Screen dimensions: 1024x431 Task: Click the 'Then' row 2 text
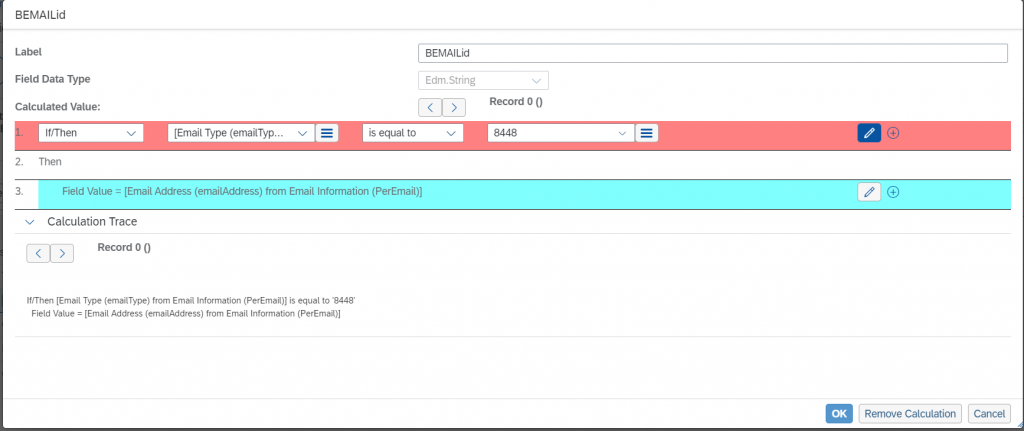pyautogui.click(x=50, y=161)
